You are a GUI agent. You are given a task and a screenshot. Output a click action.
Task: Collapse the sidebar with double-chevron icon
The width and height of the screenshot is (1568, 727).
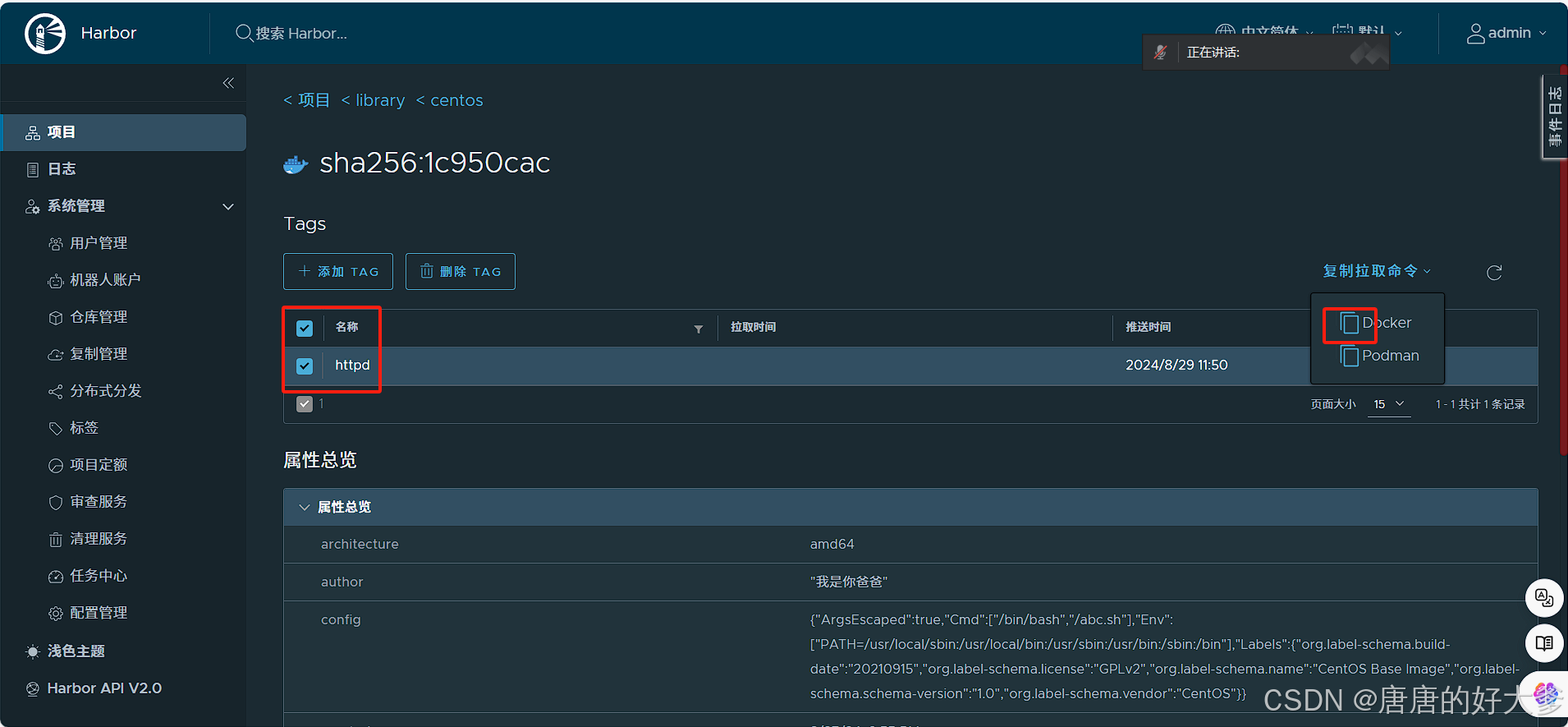(x=228, y=83)
